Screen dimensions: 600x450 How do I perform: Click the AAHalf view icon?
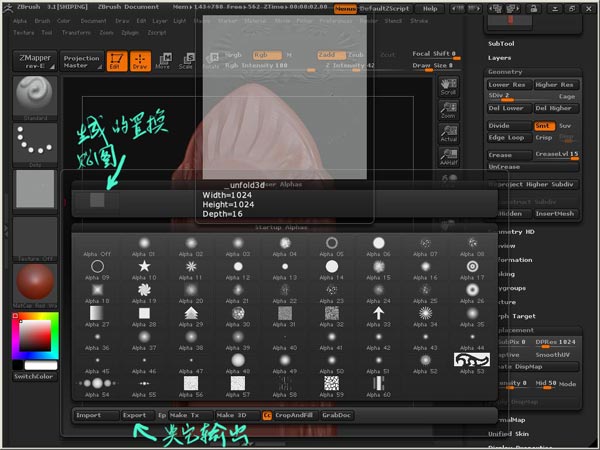click(x=448, y=157)
